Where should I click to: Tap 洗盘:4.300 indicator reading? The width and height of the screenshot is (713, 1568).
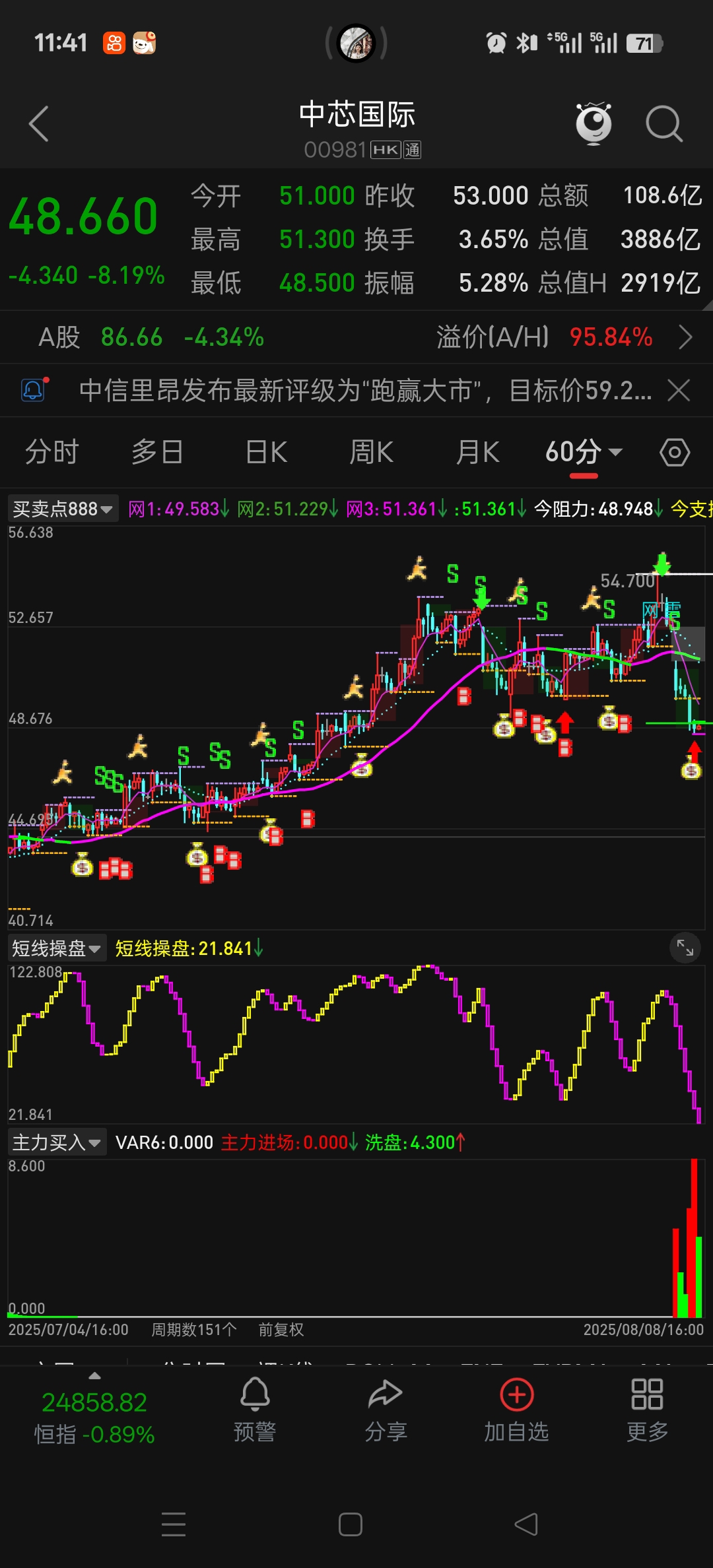click(415, 1142)
